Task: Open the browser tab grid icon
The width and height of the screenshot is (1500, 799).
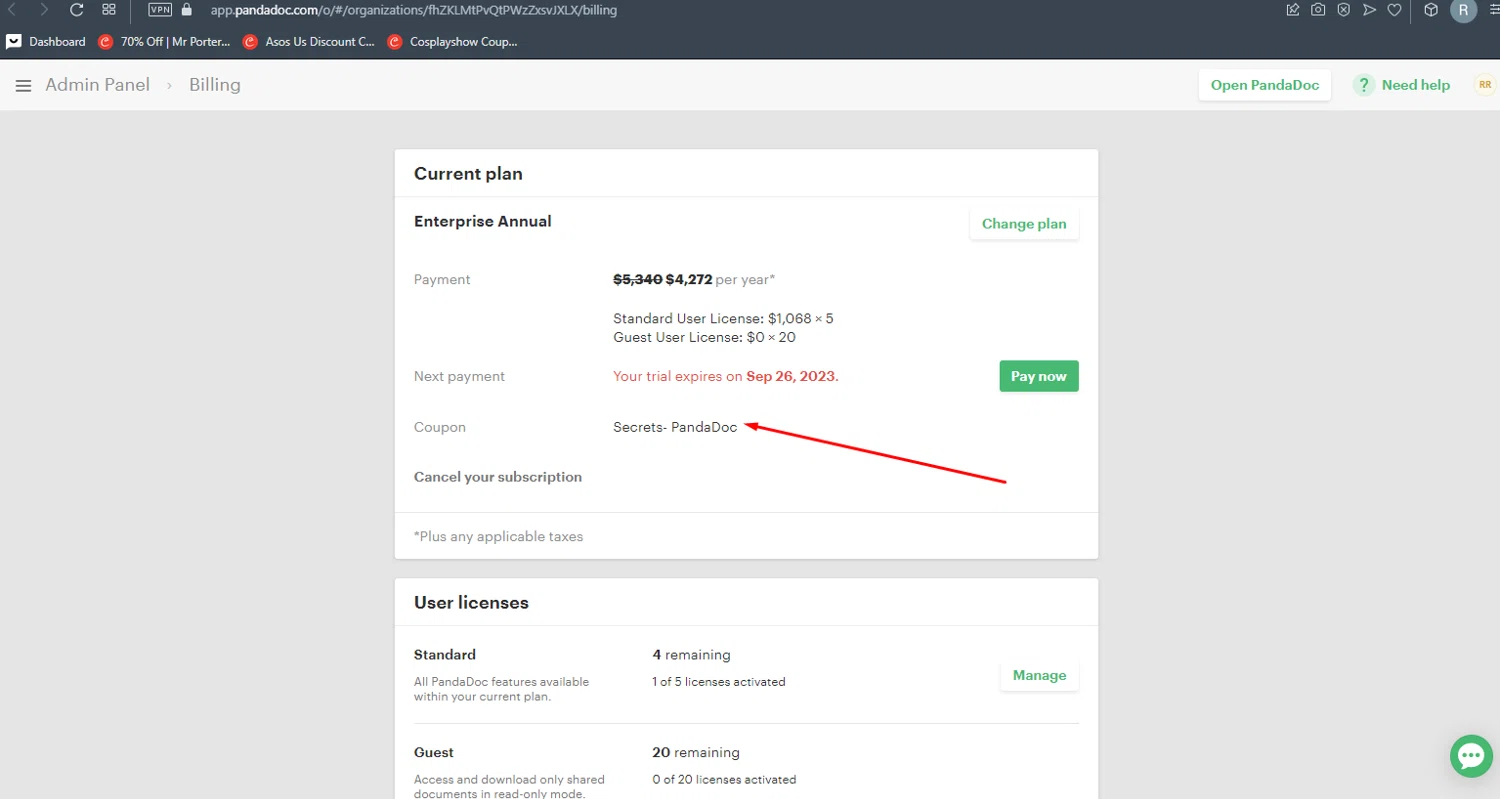Action: point(109,10)
